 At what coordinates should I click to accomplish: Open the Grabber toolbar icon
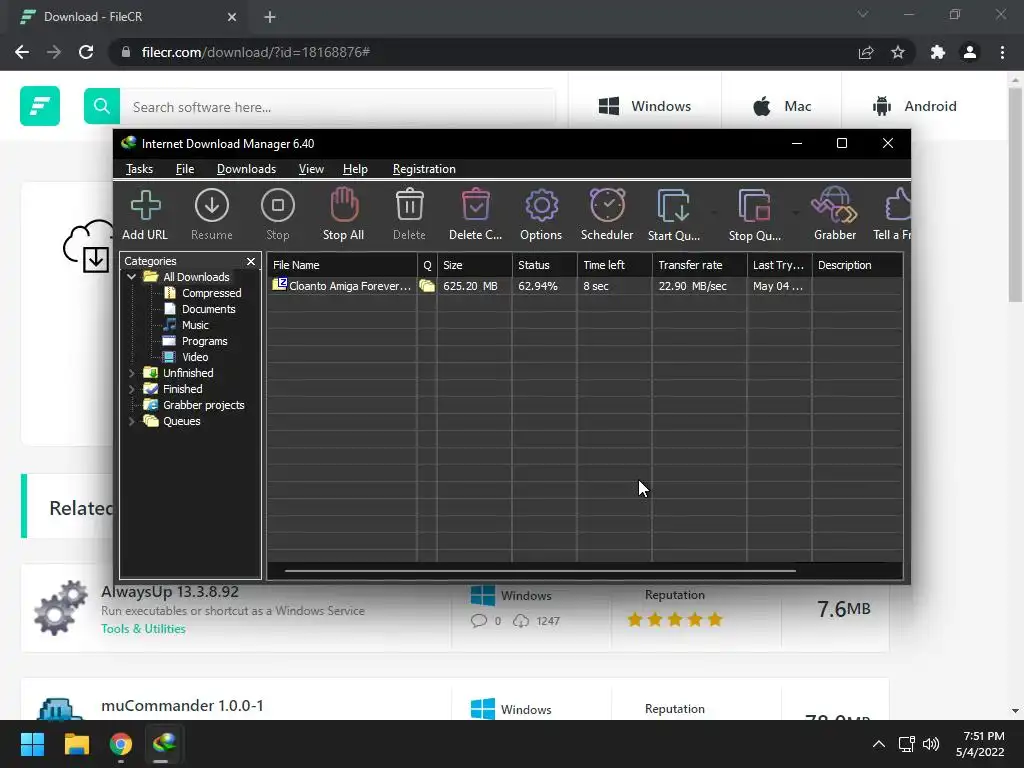click(x=835, y=214)
